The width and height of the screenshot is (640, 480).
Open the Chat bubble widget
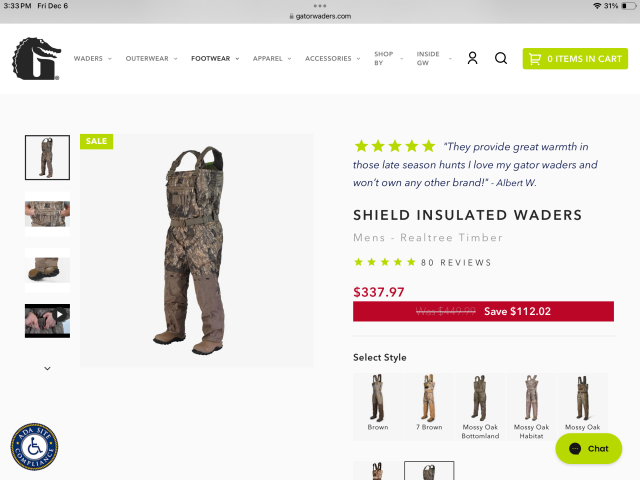coord(589,449)
